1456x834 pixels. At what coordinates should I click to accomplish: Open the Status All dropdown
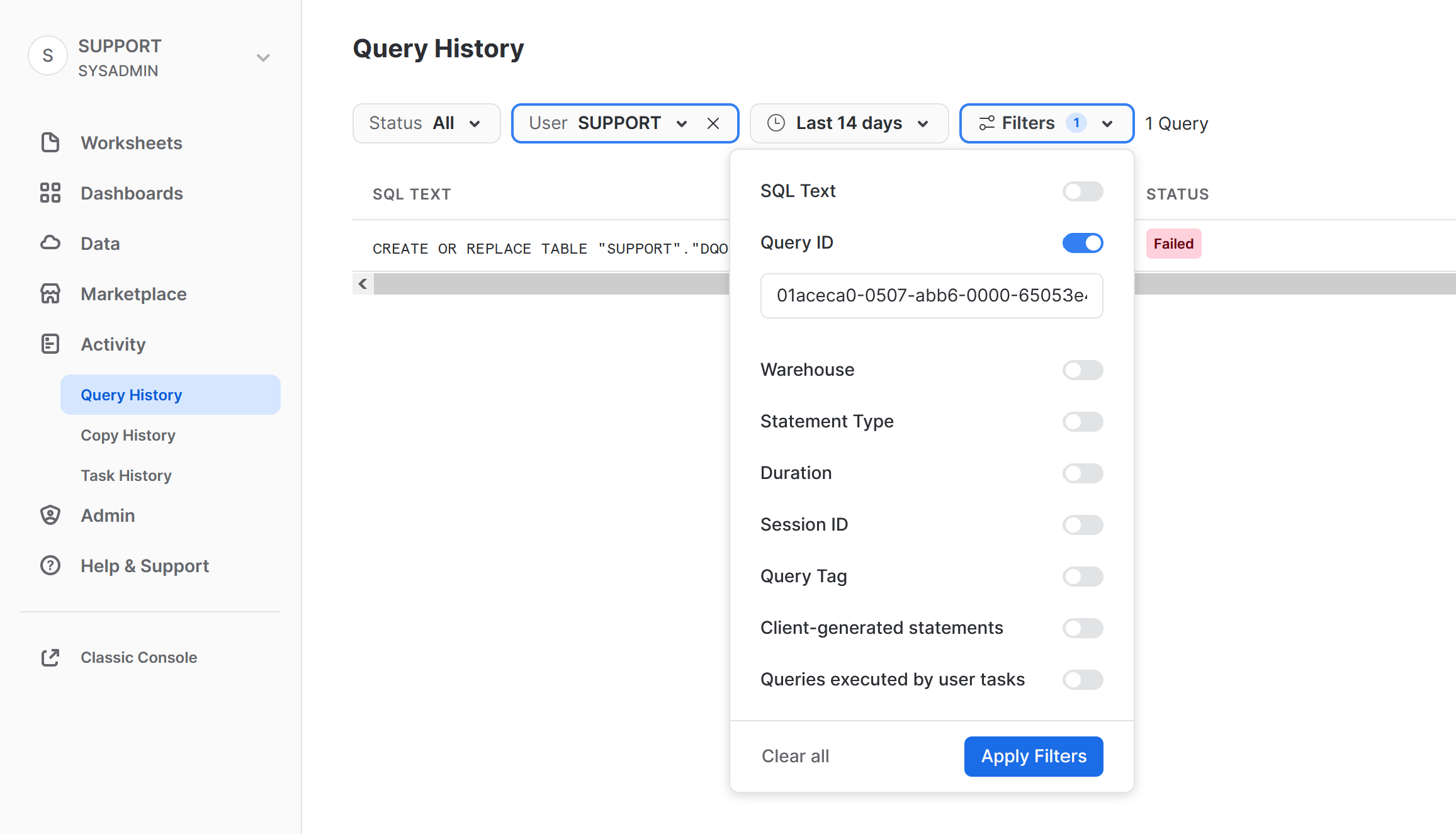426,123
